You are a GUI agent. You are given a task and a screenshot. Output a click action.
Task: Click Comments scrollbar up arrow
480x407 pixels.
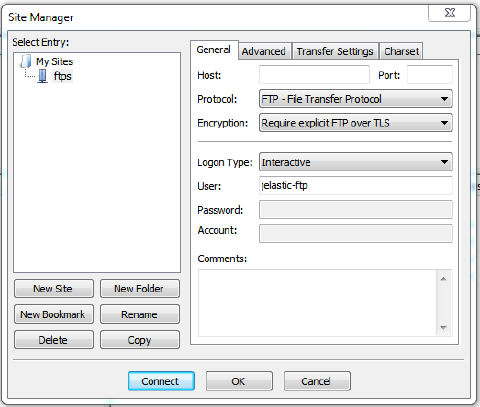point(443,279)
